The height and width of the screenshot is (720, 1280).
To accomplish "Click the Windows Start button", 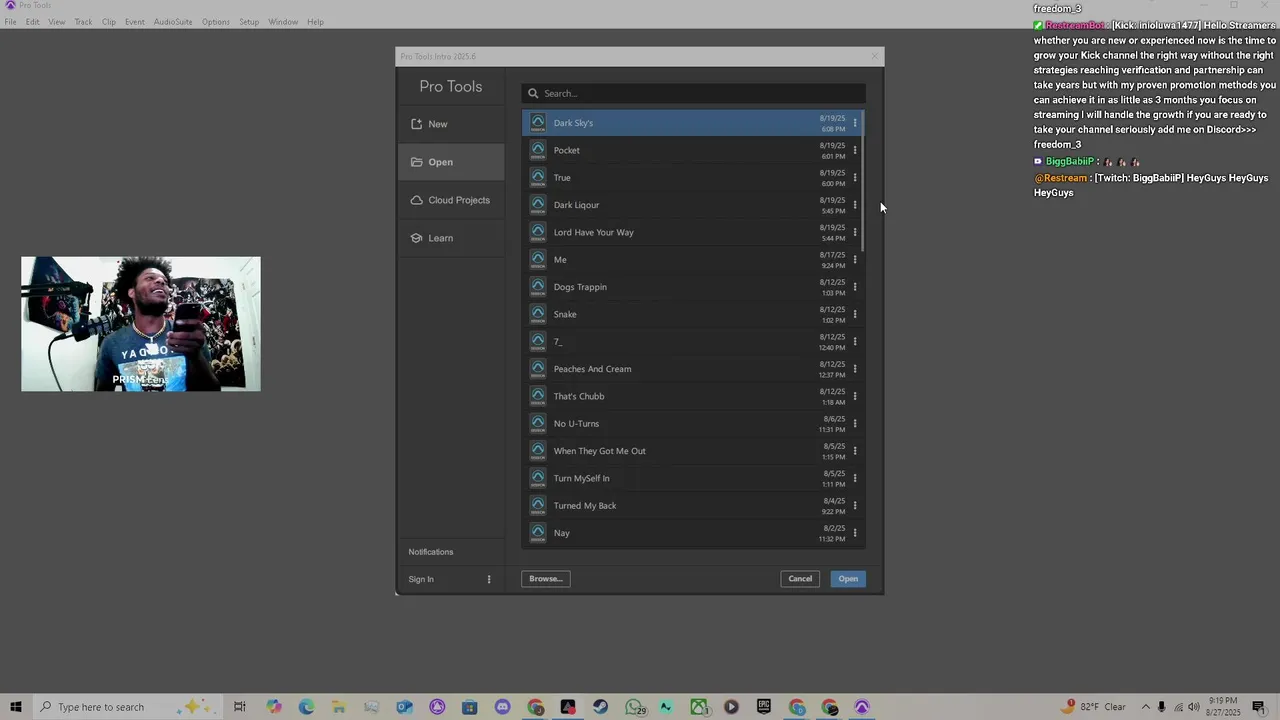I will coord(15,707).
